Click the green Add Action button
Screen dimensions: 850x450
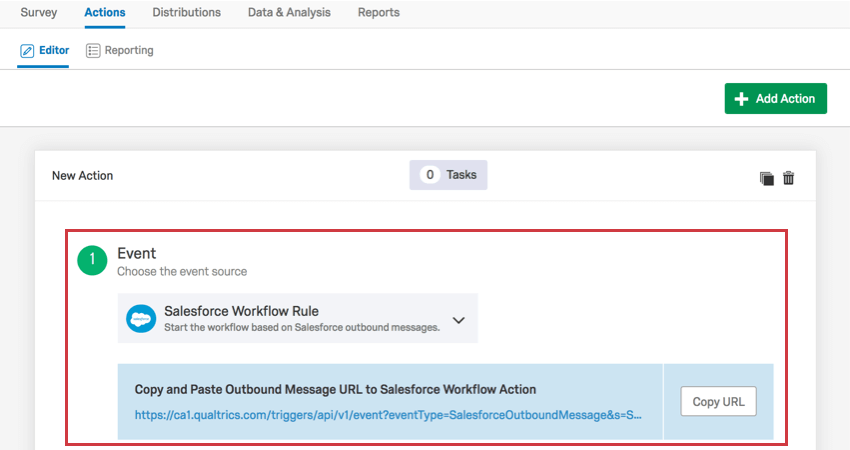776,99
